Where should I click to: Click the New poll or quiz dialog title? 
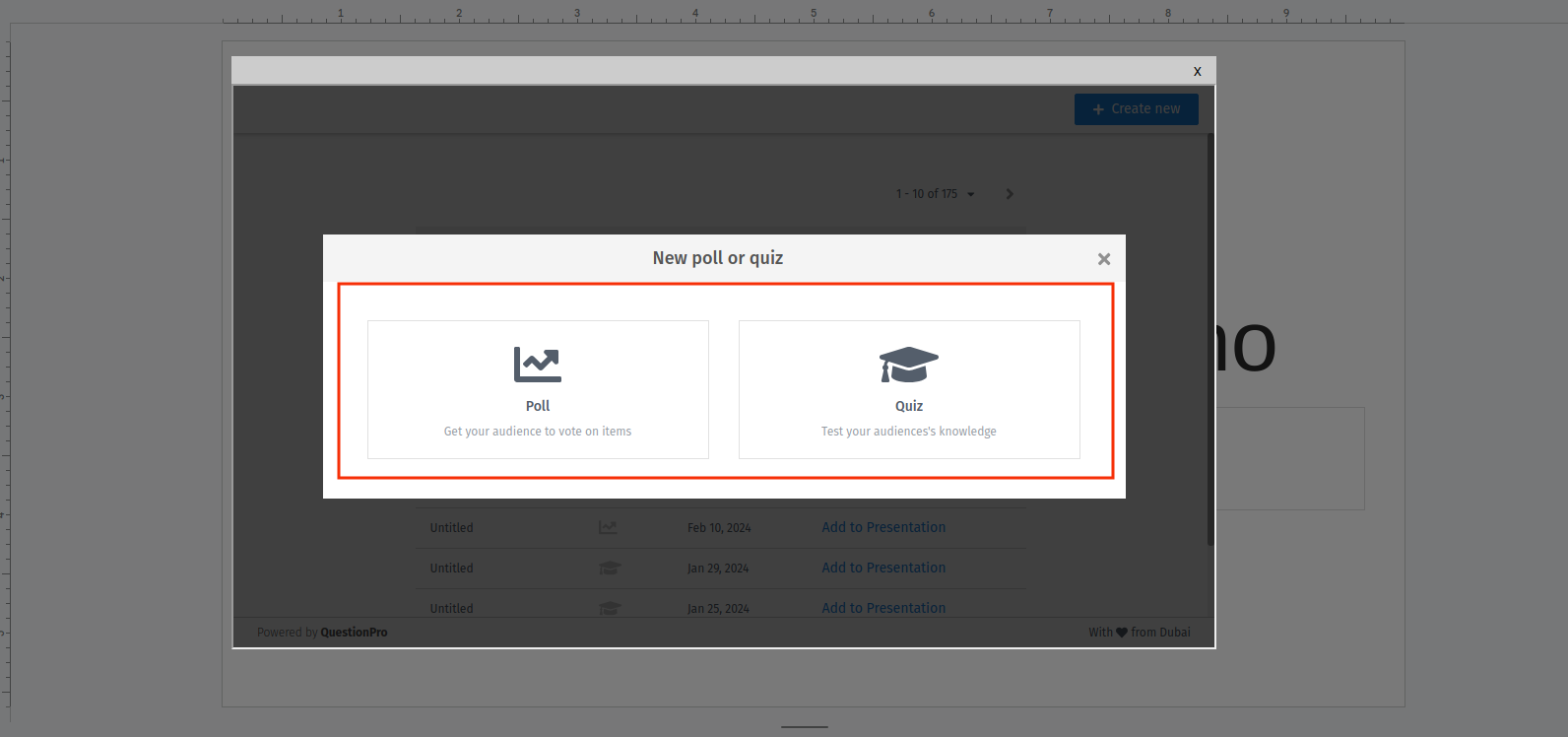718,258
